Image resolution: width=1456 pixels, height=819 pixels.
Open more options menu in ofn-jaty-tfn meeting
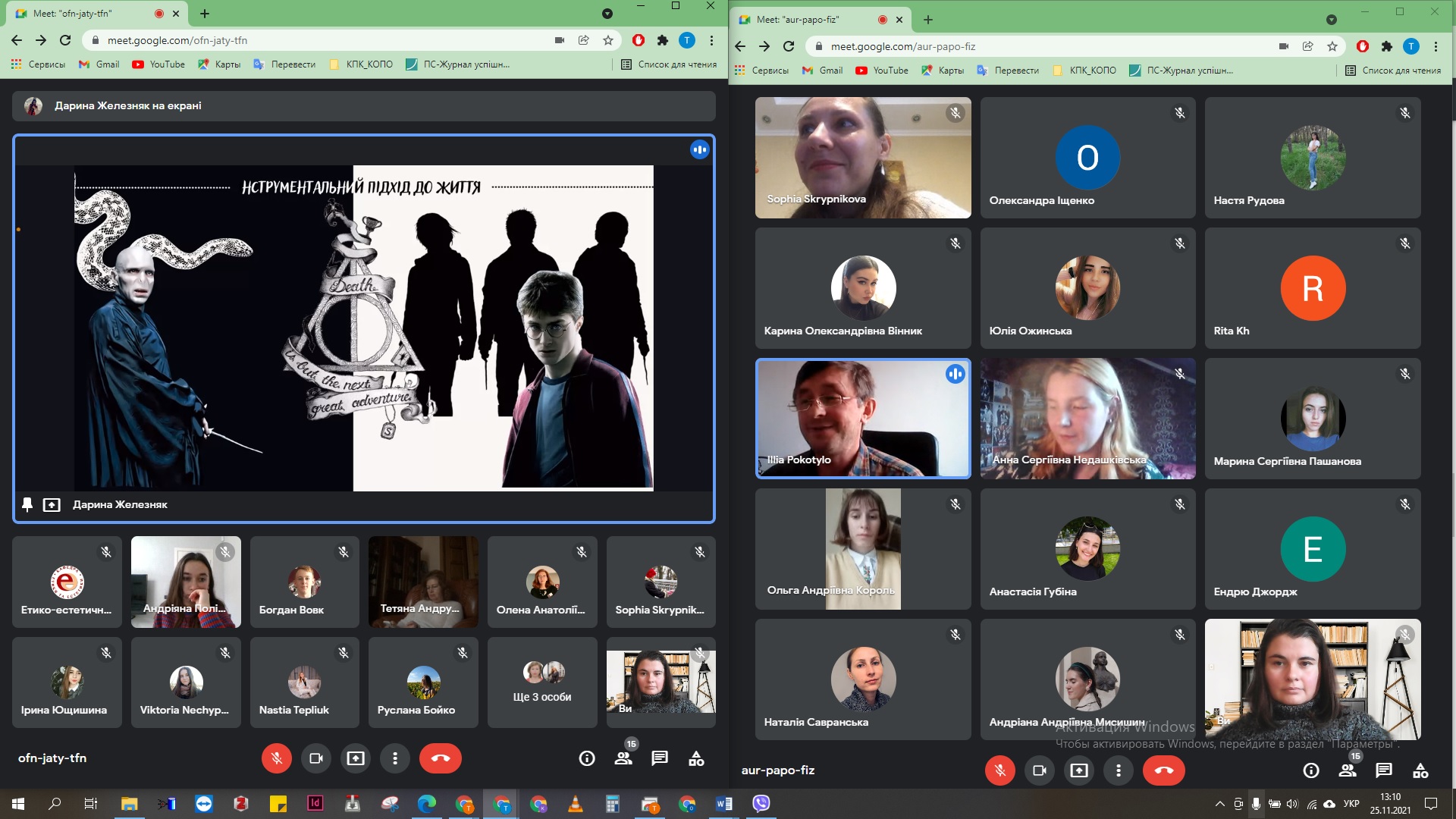click(395, 758)
